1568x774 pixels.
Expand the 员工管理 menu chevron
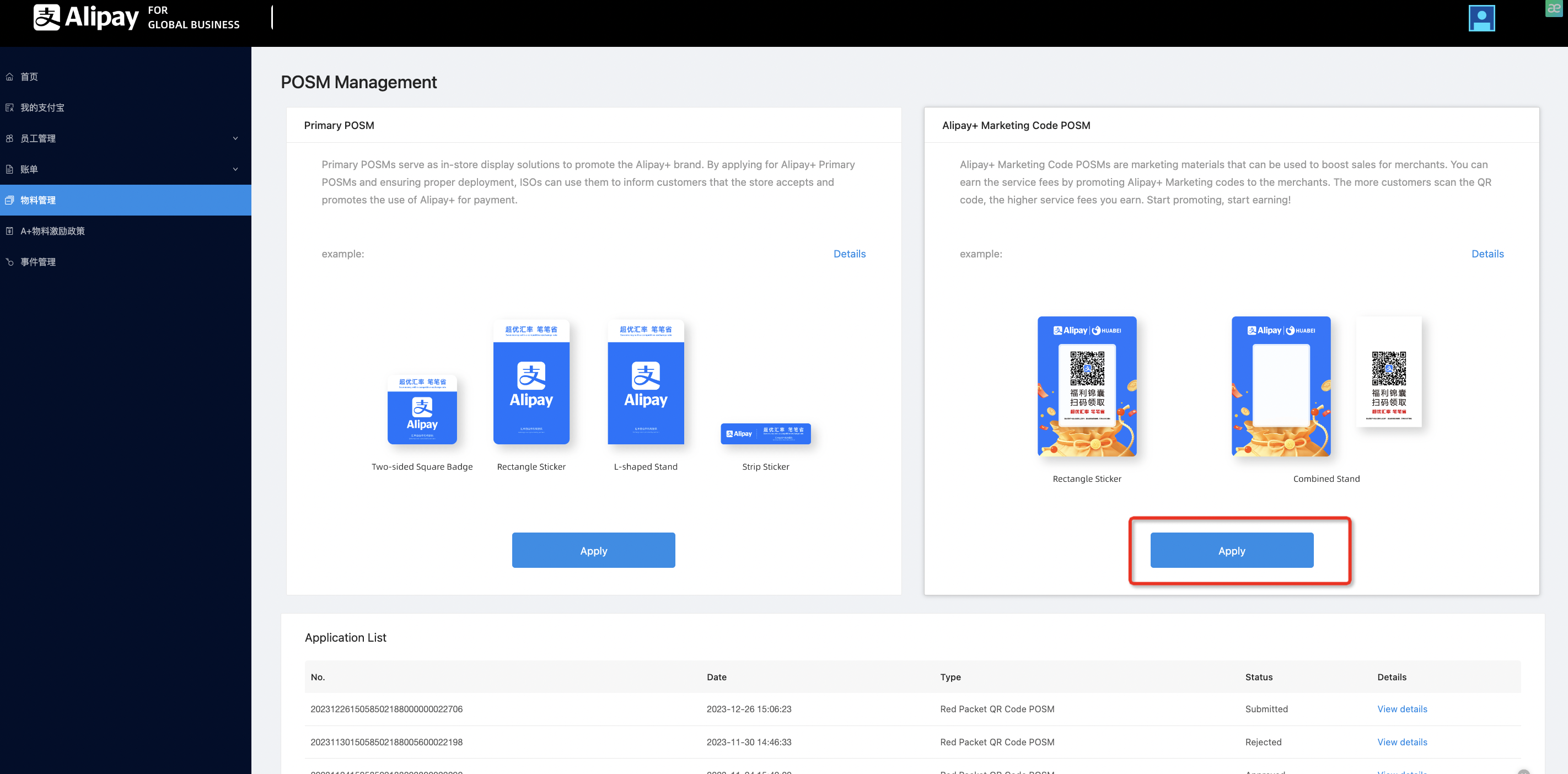(x=235, y=139)
